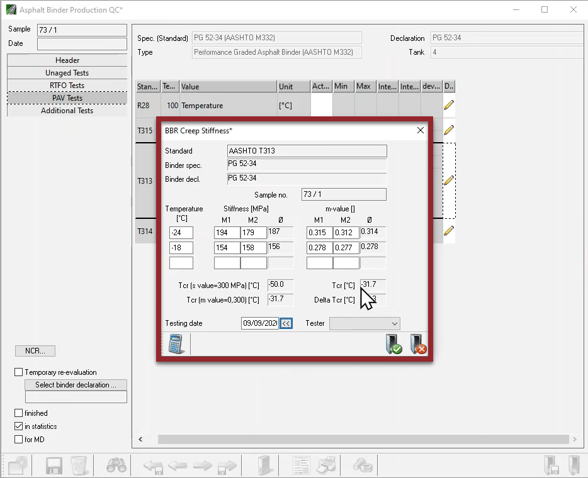Open the Unaged Tests tab
588x478 pixels.
67,73
